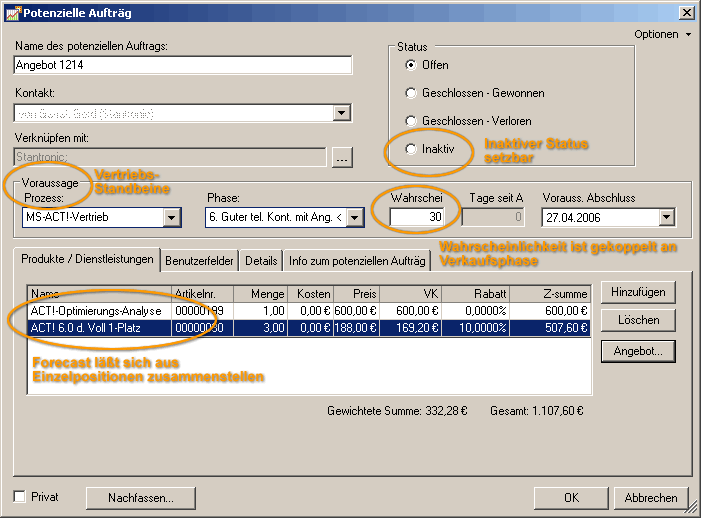Viewport: 701px width, 518px height.
Task: Close the Potenzielle Aufträg dialog window
Action: 686,13
